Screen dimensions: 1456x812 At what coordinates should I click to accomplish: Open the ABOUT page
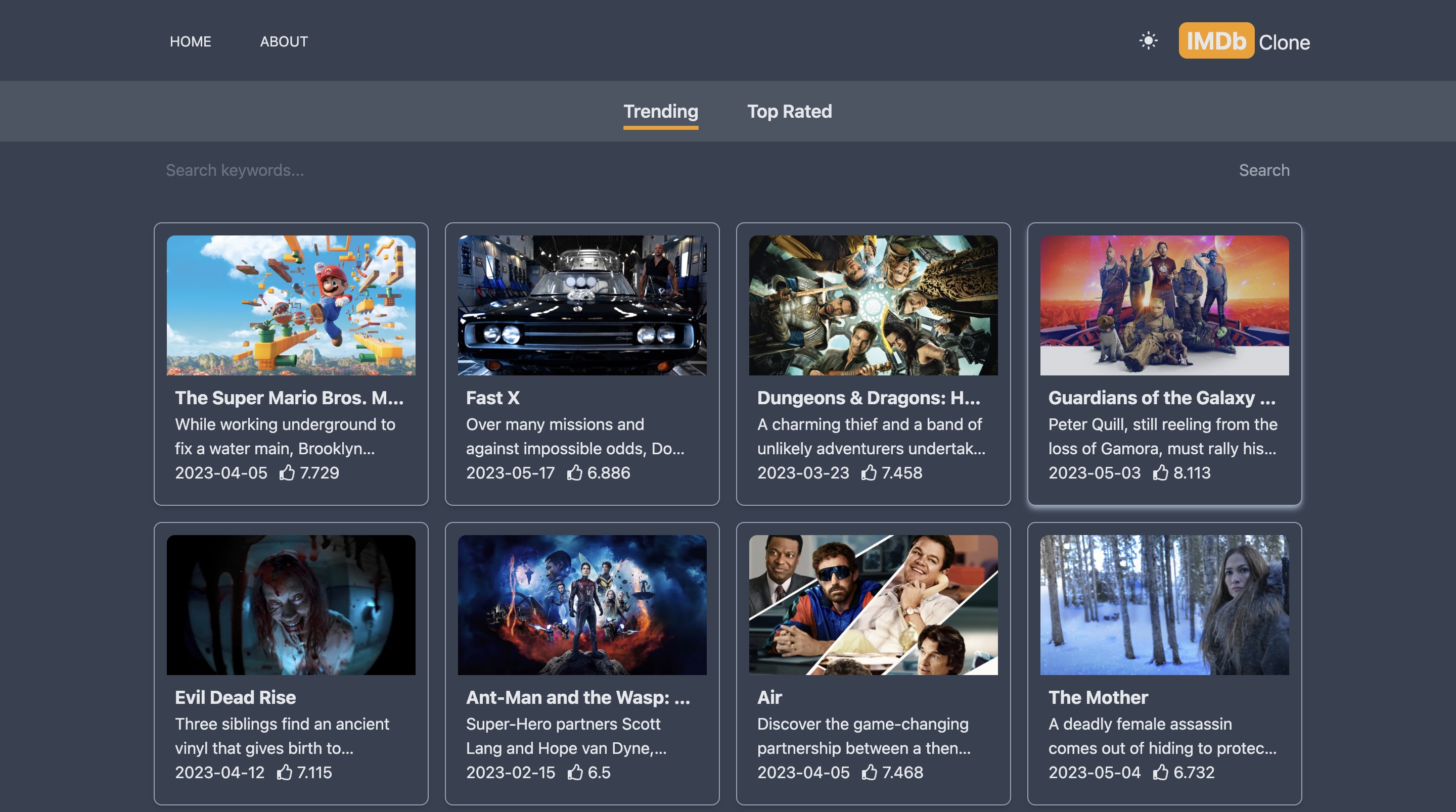tap(284, 42)
